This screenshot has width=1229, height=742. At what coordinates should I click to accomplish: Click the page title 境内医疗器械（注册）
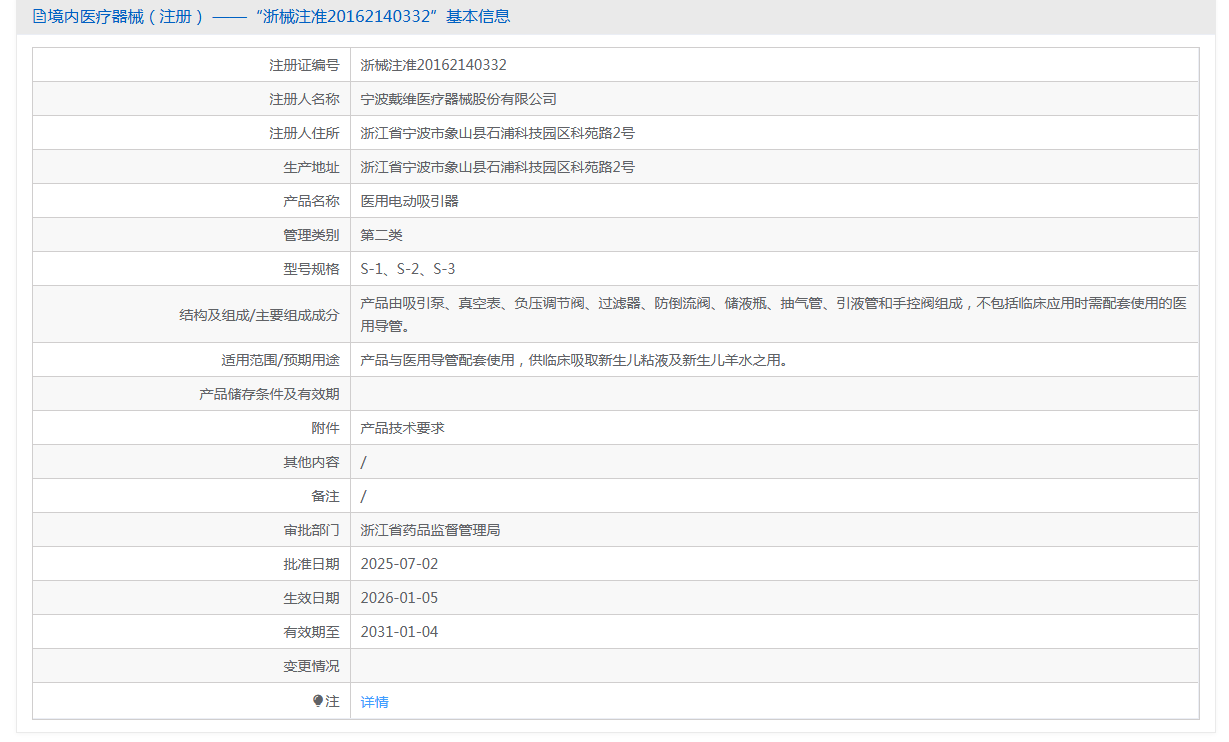[126, 17]
